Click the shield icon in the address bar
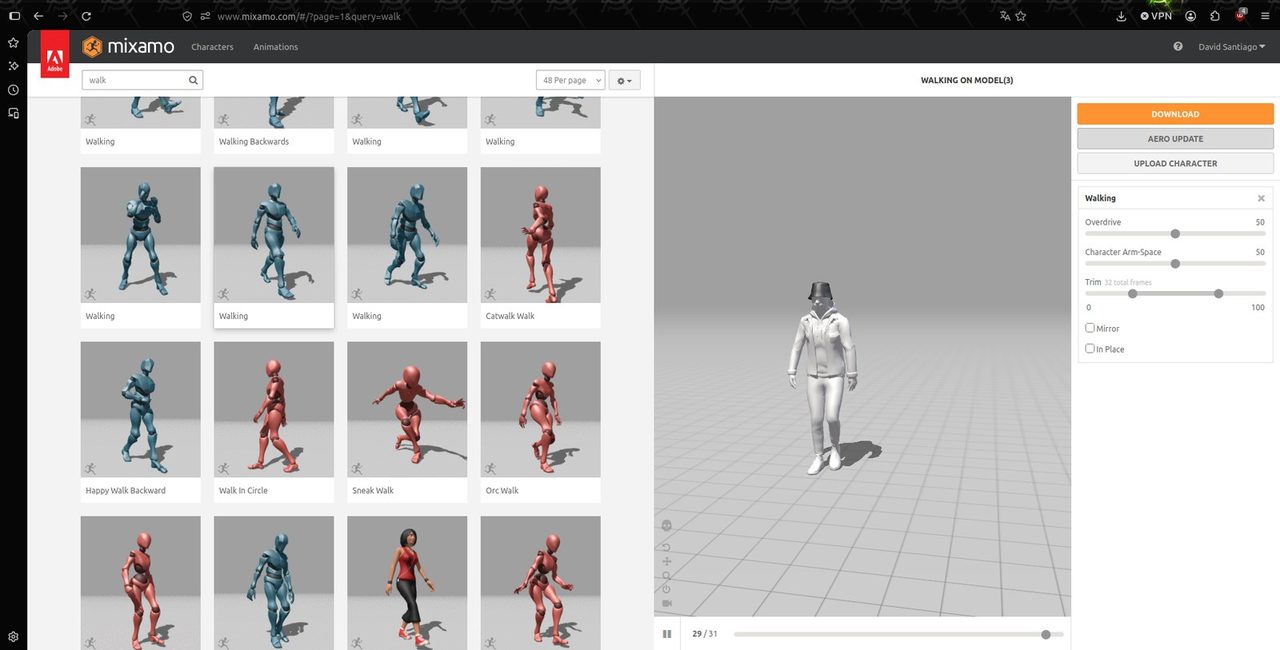 tap(187, 16)
